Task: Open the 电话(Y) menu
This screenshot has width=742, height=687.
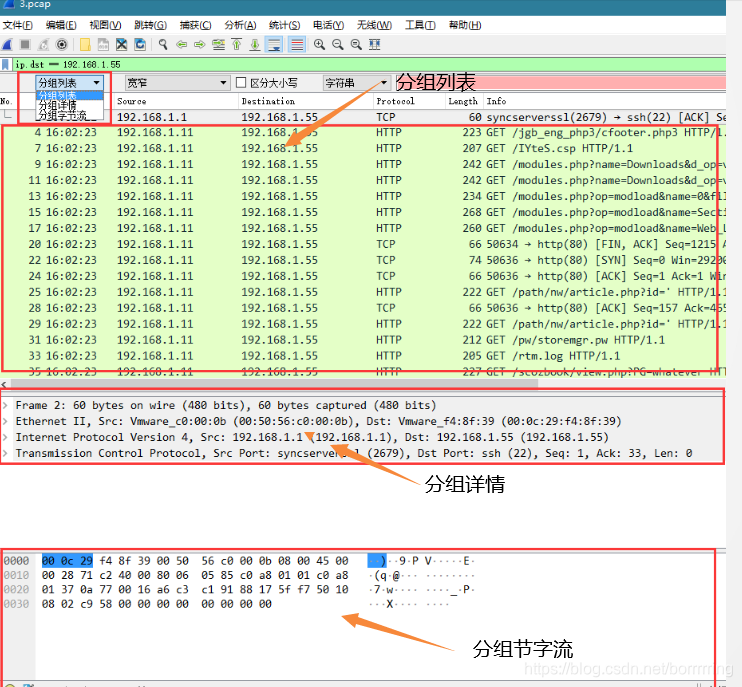Action: [328, 25]
